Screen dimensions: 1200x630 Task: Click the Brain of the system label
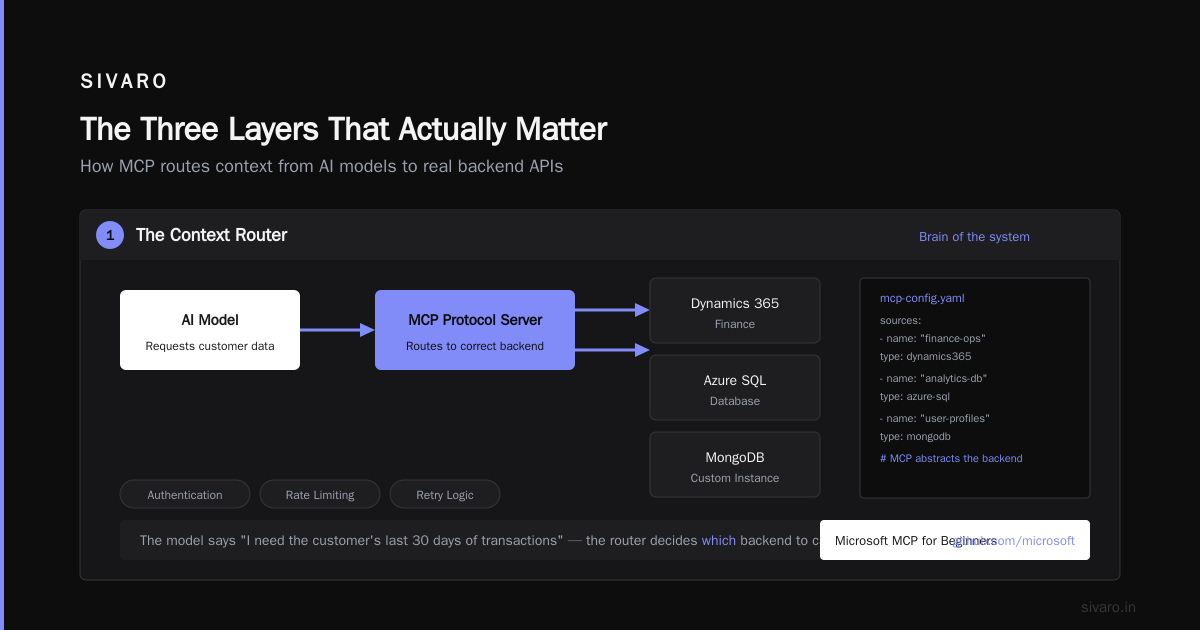[974, 237]
